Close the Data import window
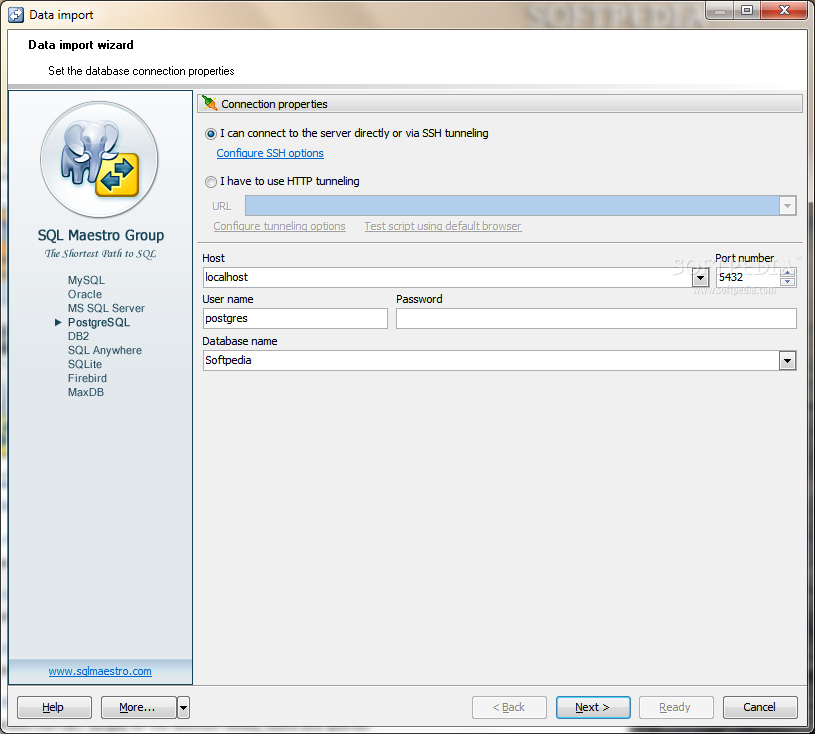The width and height of the screenshot is (815, 734). tap(784, 10)
